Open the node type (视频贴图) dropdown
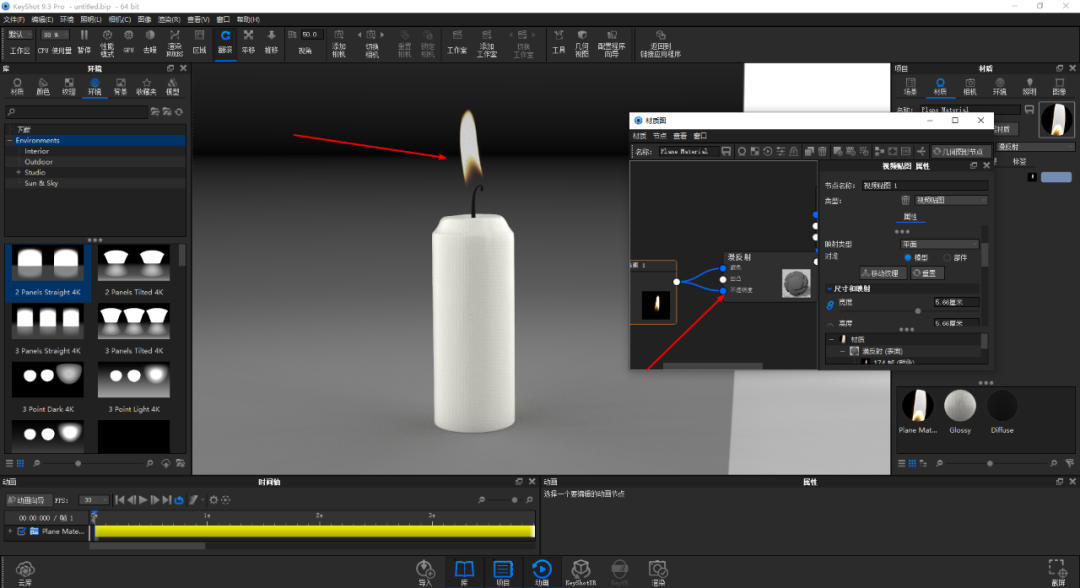This screenshot has height=588, width=1080. point(951,200)
